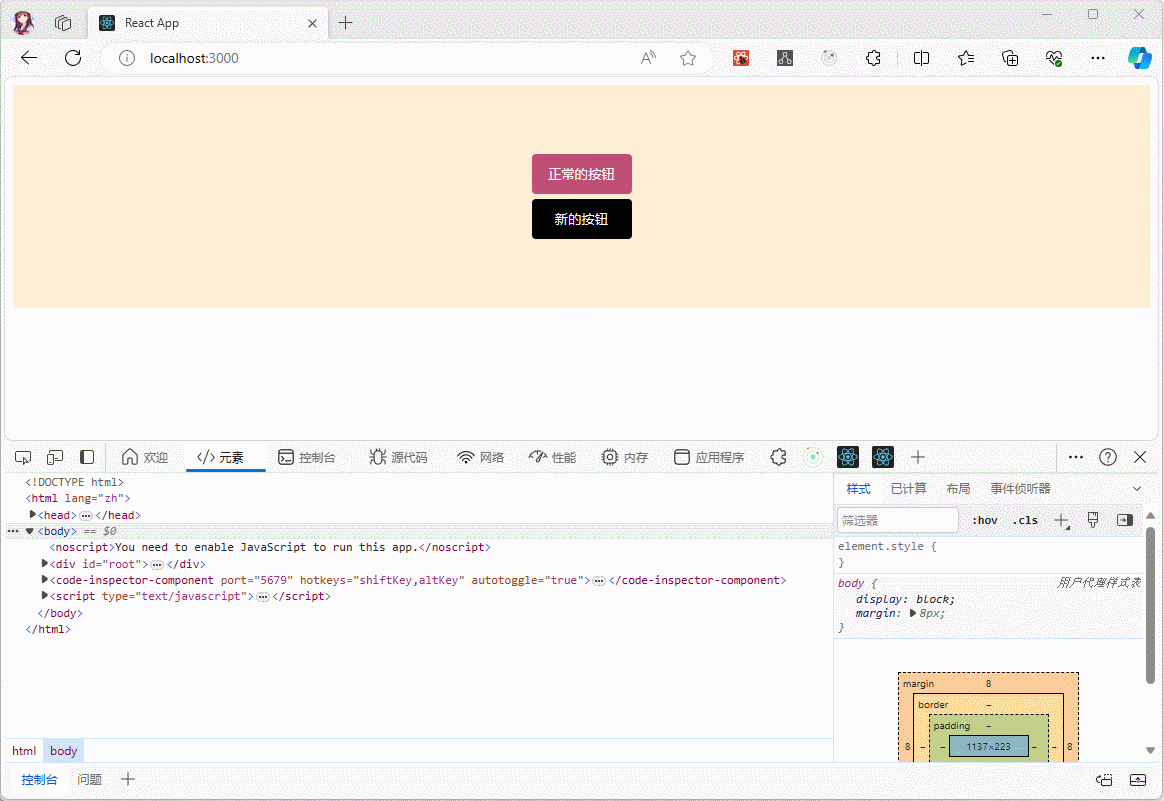1164x801 pixels.
Task: Expand the head element node
Action: 33,514
